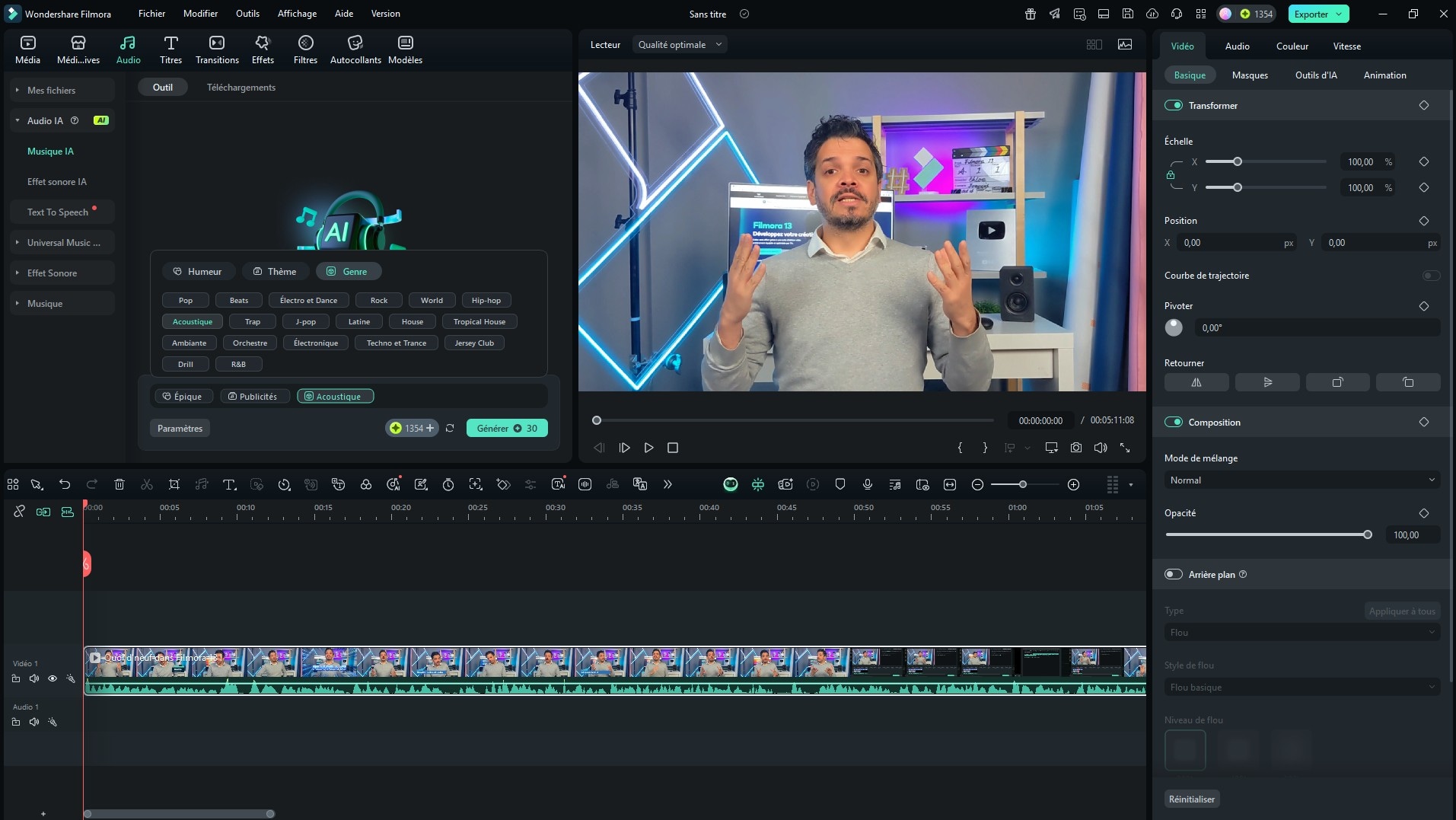Image resolution: width=1456 pixels, height=820 pixels.
Task: Open the Effets tool tab
Action: click(x=263, y=49)
